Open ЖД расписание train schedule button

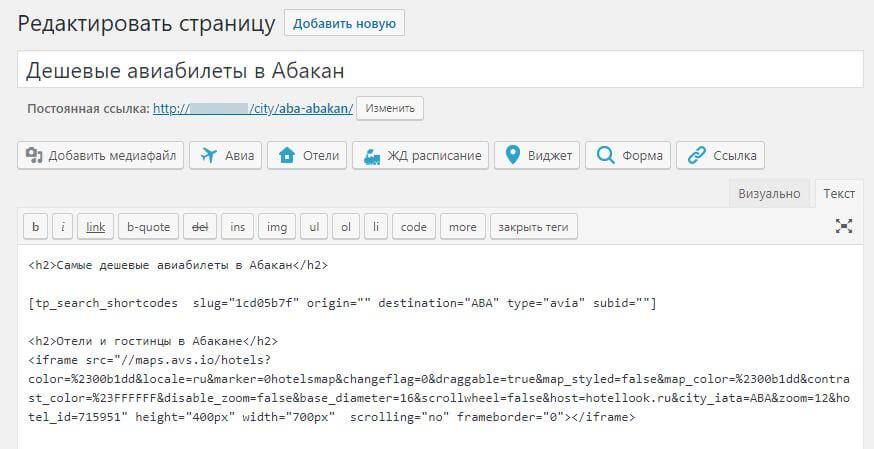coord(421,156)
